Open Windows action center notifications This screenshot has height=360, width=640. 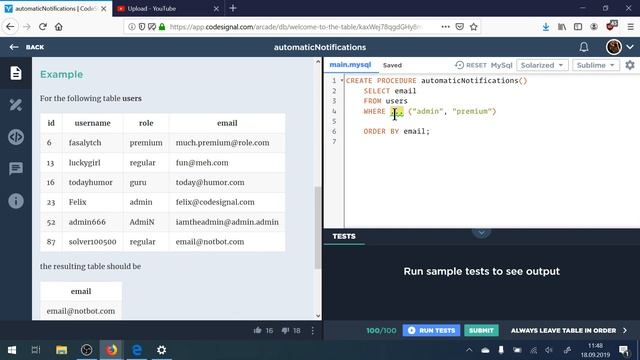coord(624,350)
